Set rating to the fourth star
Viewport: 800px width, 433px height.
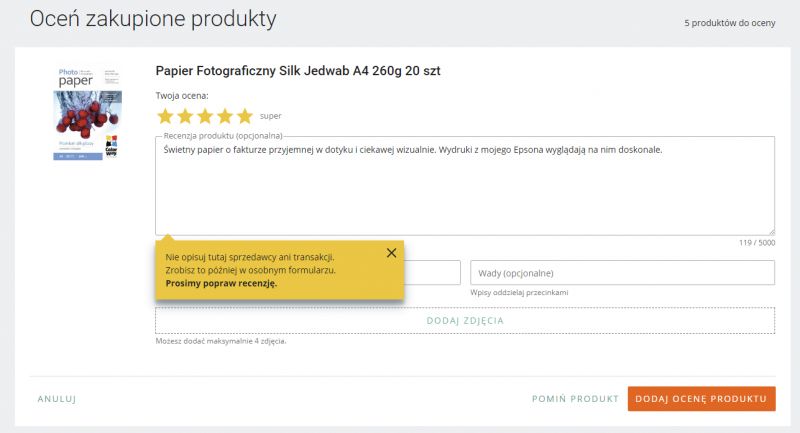[224, 116]
